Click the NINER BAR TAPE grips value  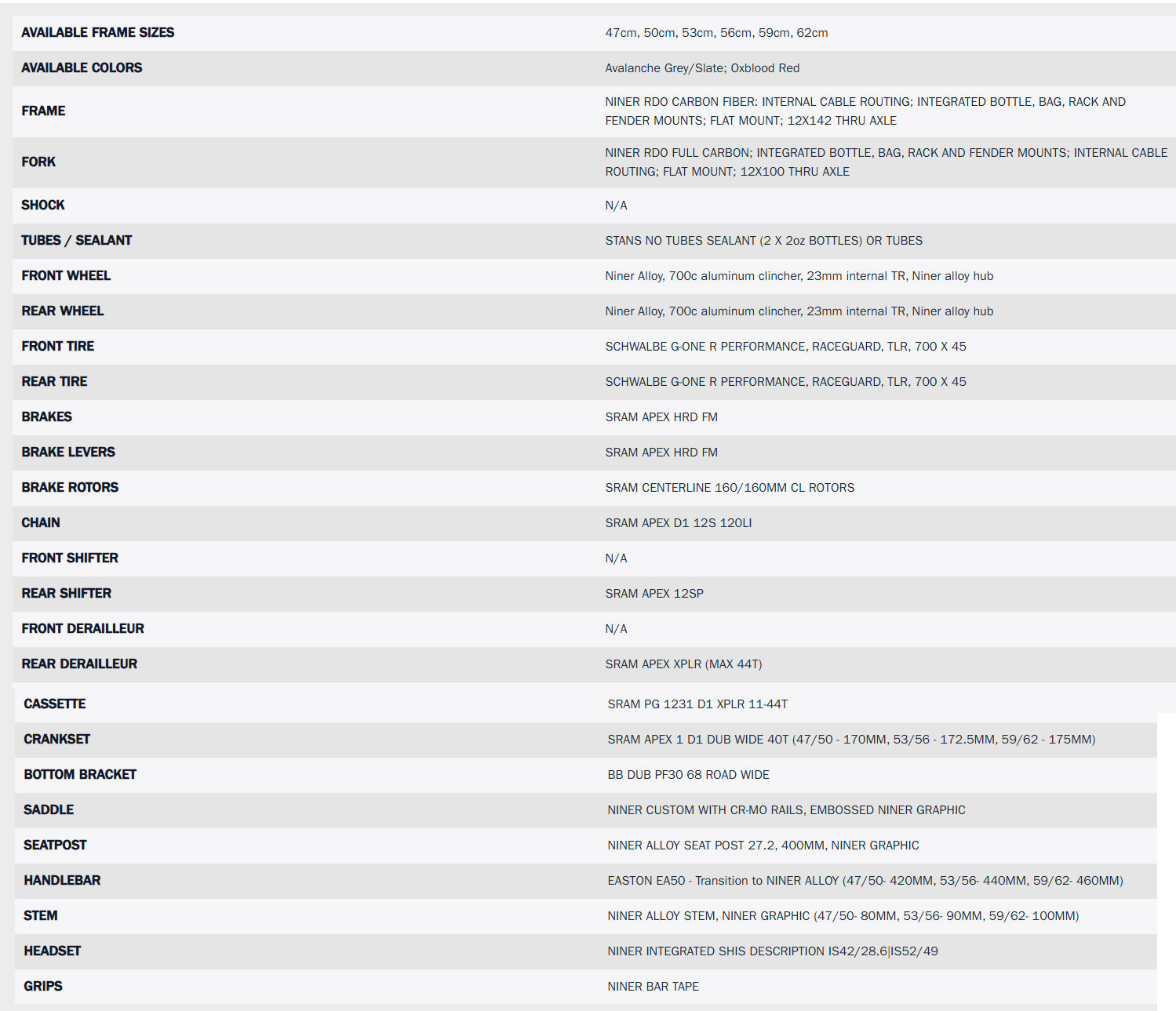coord(653,987)
